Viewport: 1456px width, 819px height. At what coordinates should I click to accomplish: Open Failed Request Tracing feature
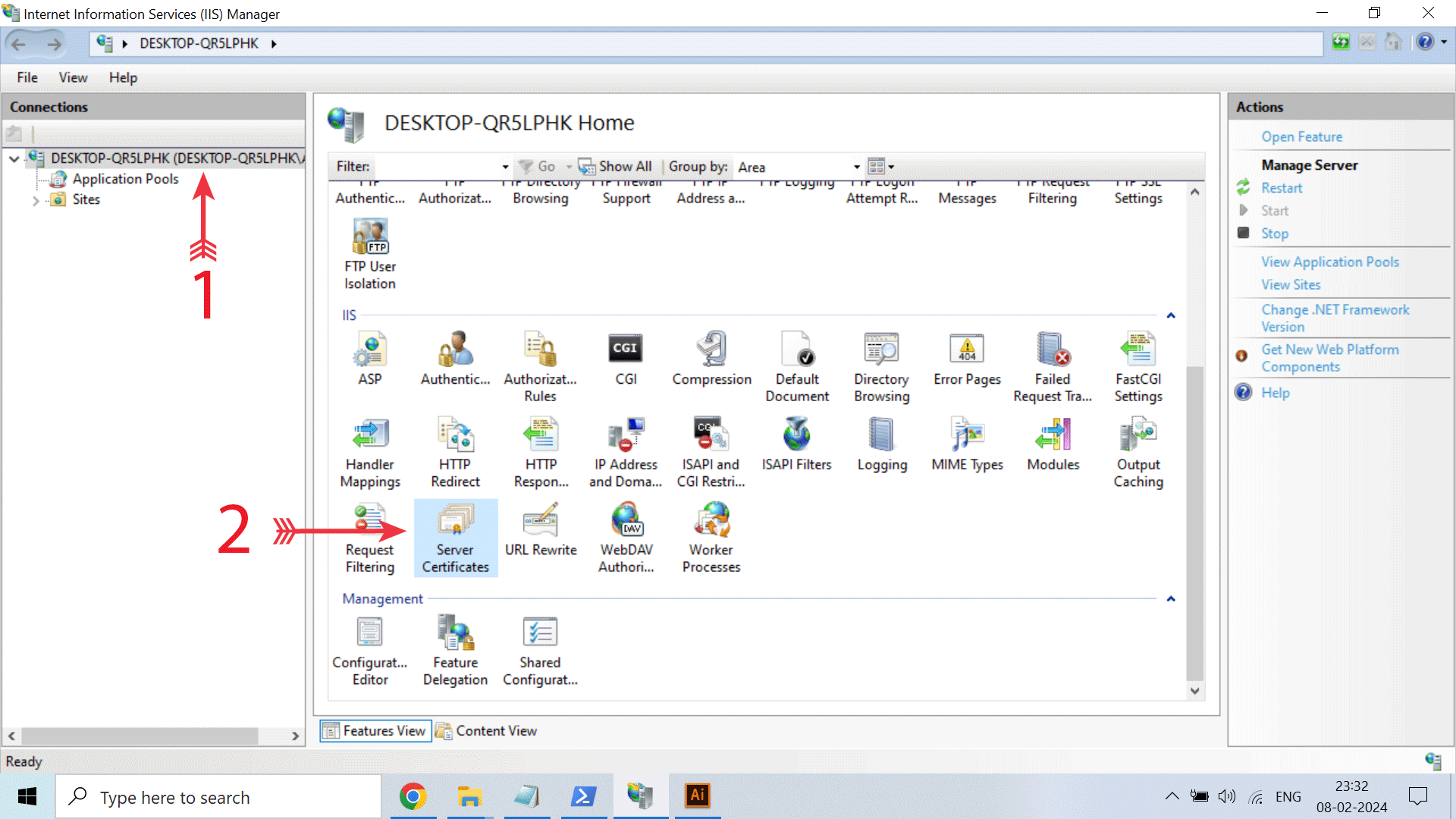1053,367
